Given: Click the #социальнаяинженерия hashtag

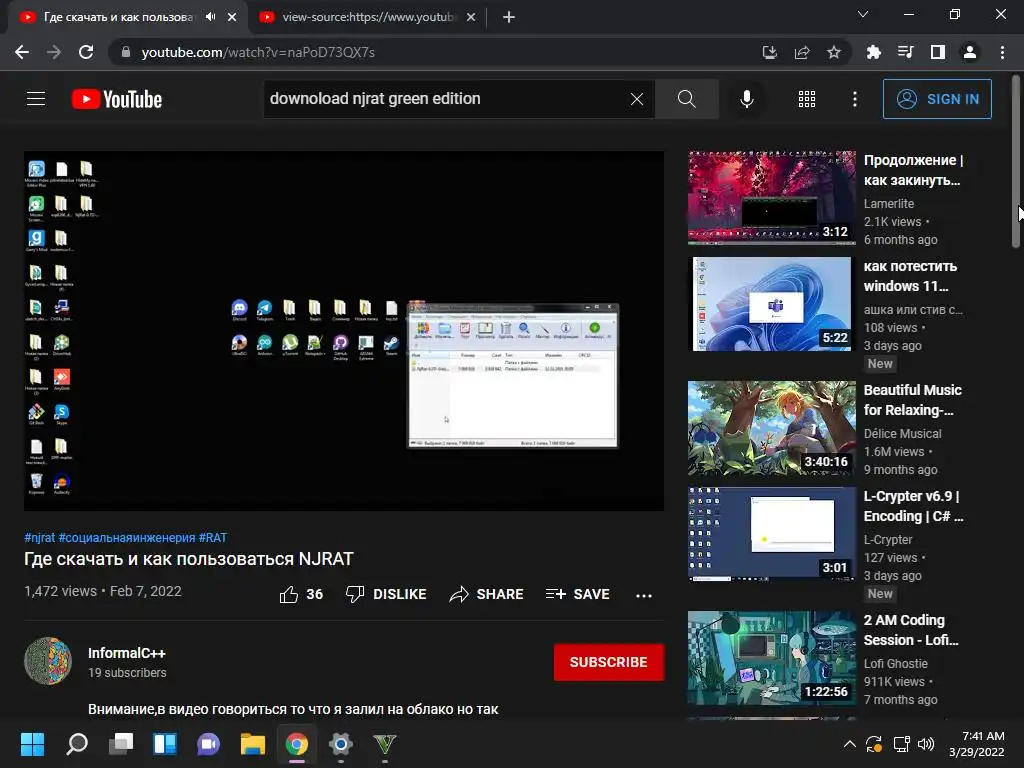Looking at the screenshot, I should point(127,537).
